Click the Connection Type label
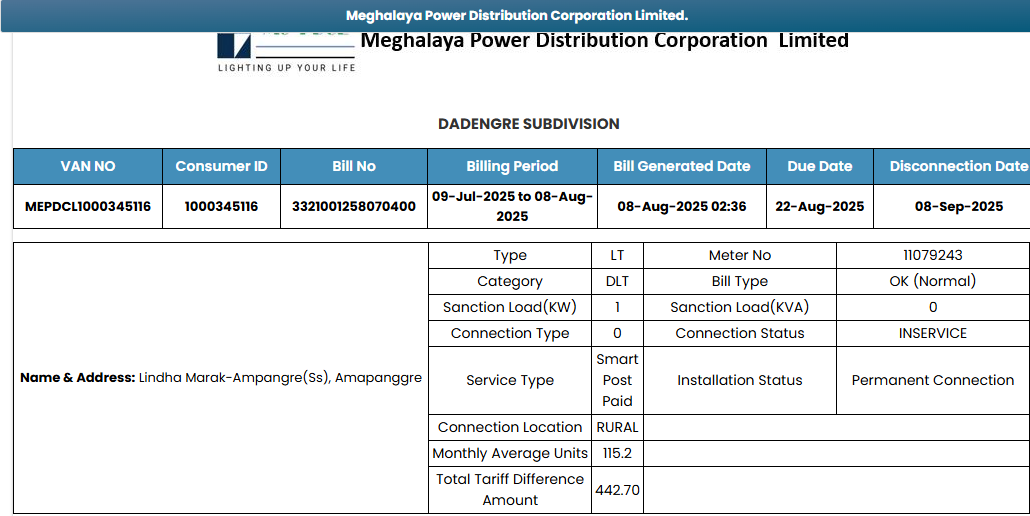1030x516 pixels. coord(510,333)
